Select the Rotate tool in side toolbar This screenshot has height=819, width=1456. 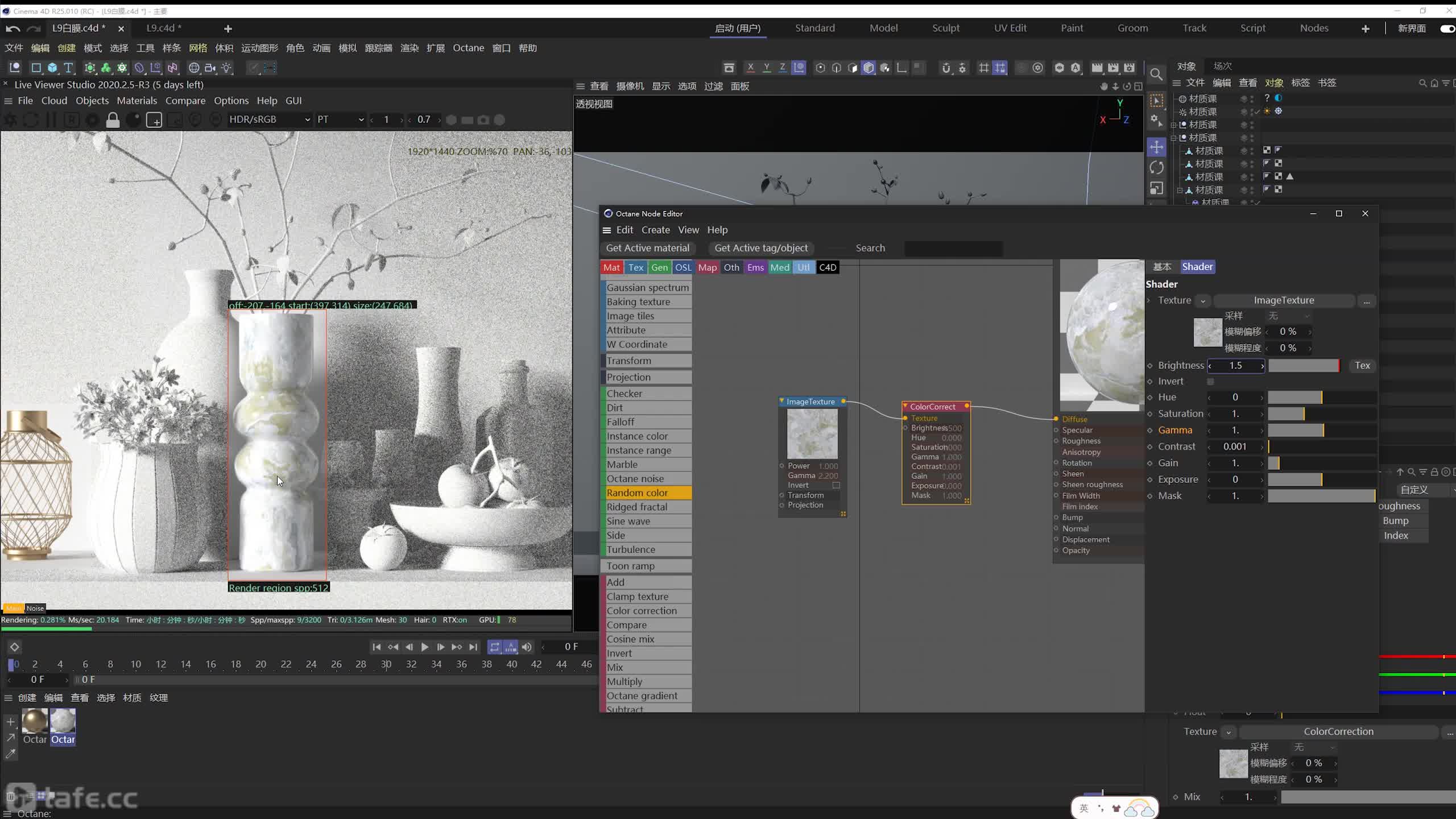coord(1156,168)
